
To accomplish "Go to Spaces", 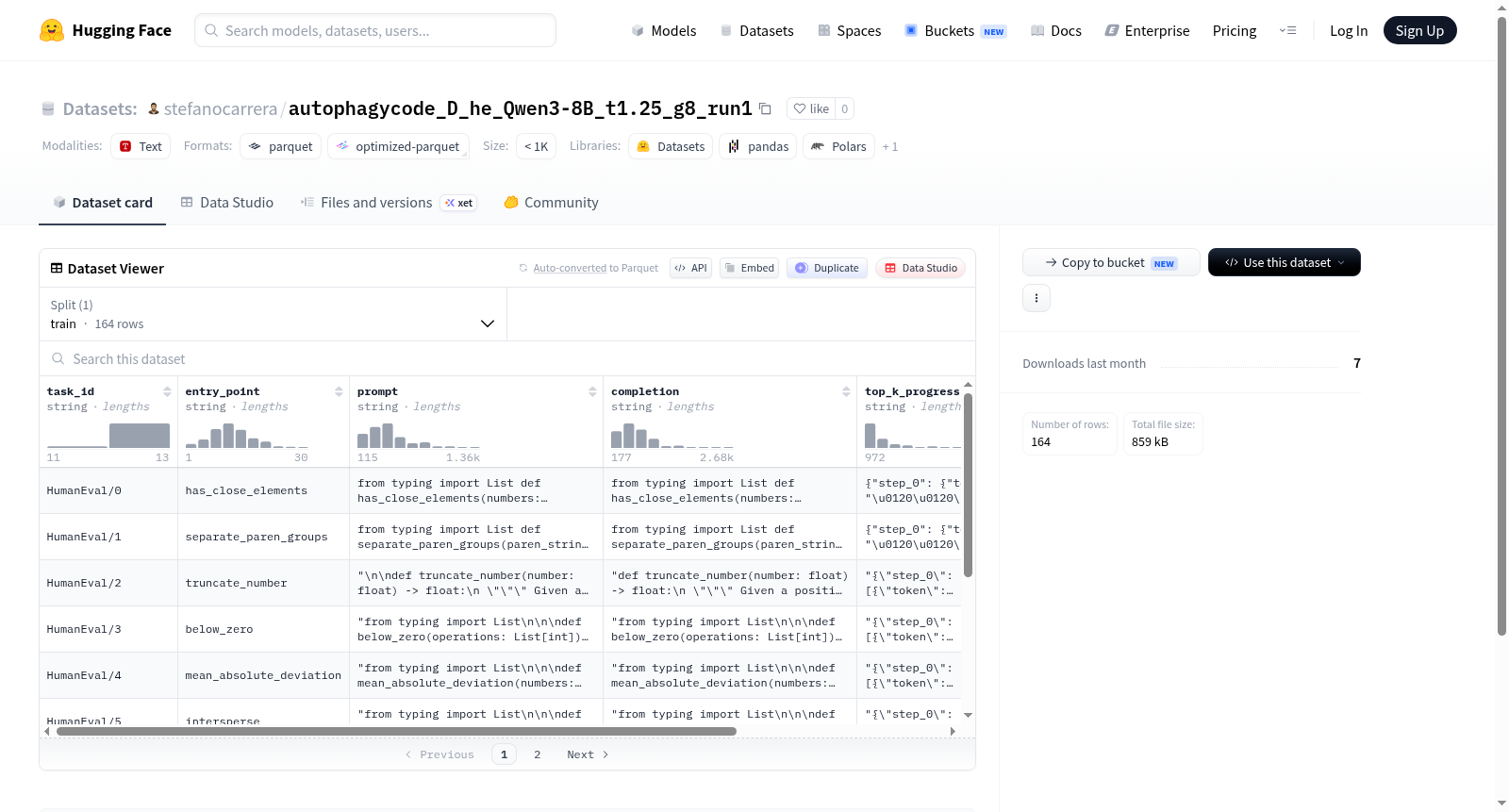I will coord(850,30).
